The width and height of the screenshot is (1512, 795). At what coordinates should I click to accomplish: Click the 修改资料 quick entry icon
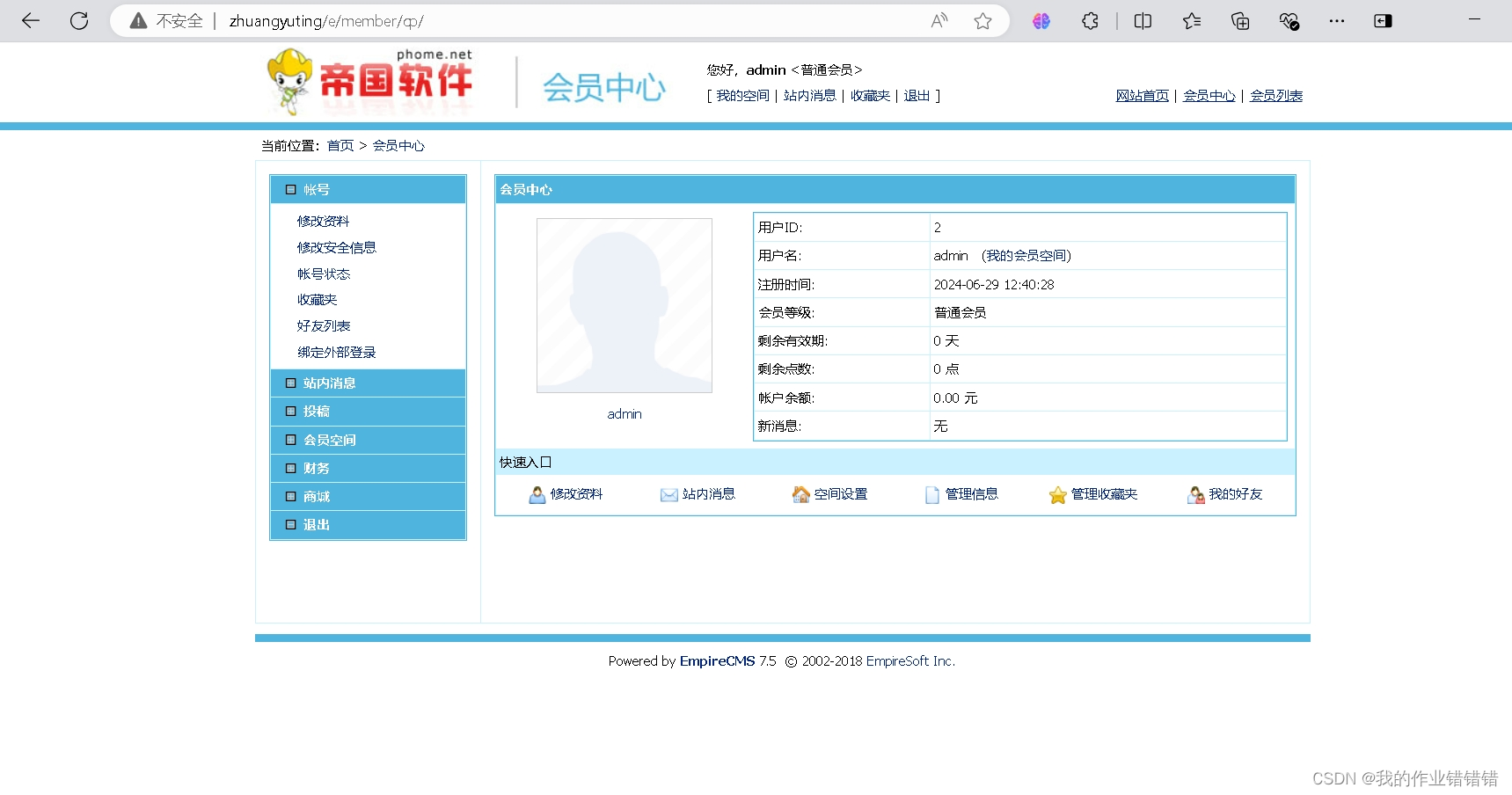tap(537, 495)
